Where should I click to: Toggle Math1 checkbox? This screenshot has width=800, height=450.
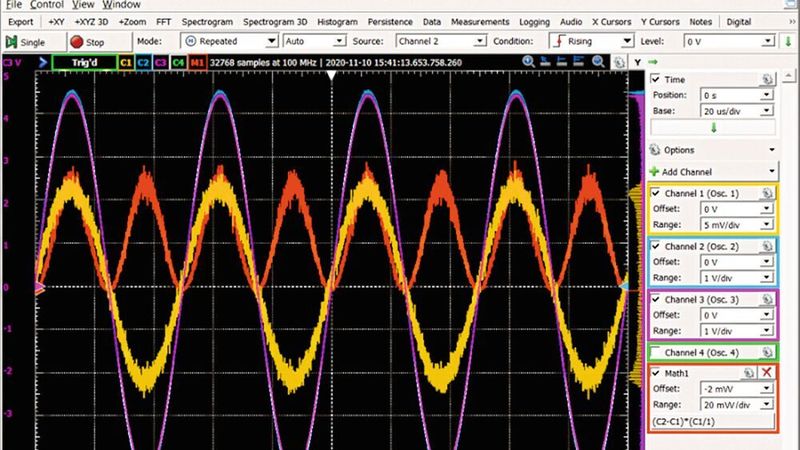pos(656,373)
